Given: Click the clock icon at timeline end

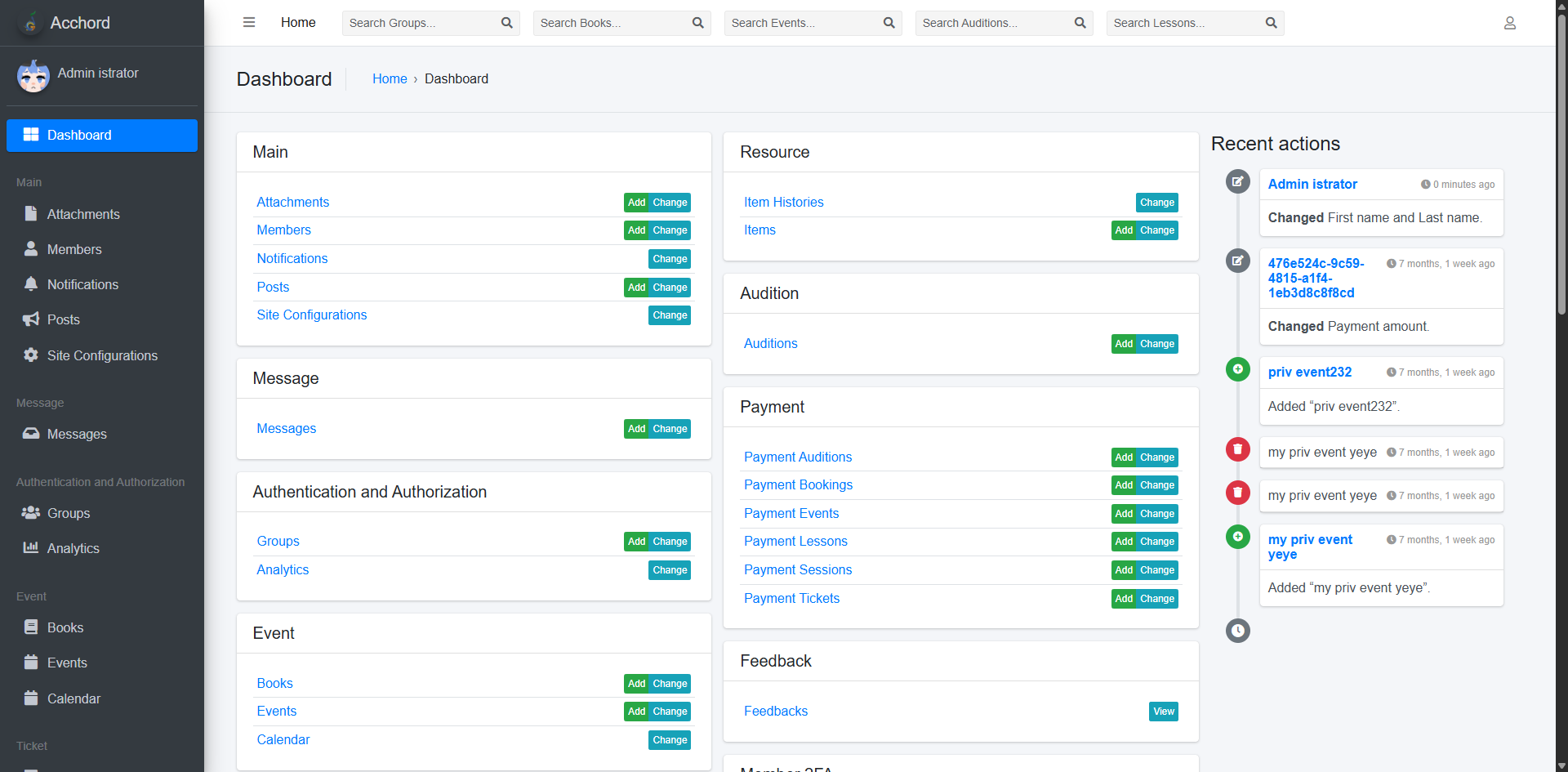Looking at the screenshot, I should [x=1238, y=631].
